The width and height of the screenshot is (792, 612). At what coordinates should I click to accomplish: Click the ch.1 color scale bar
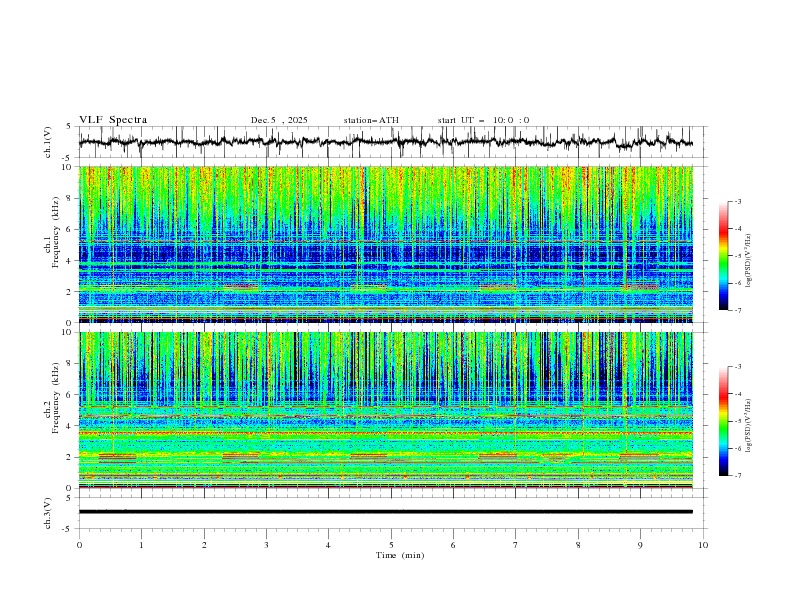click(723, 255)
